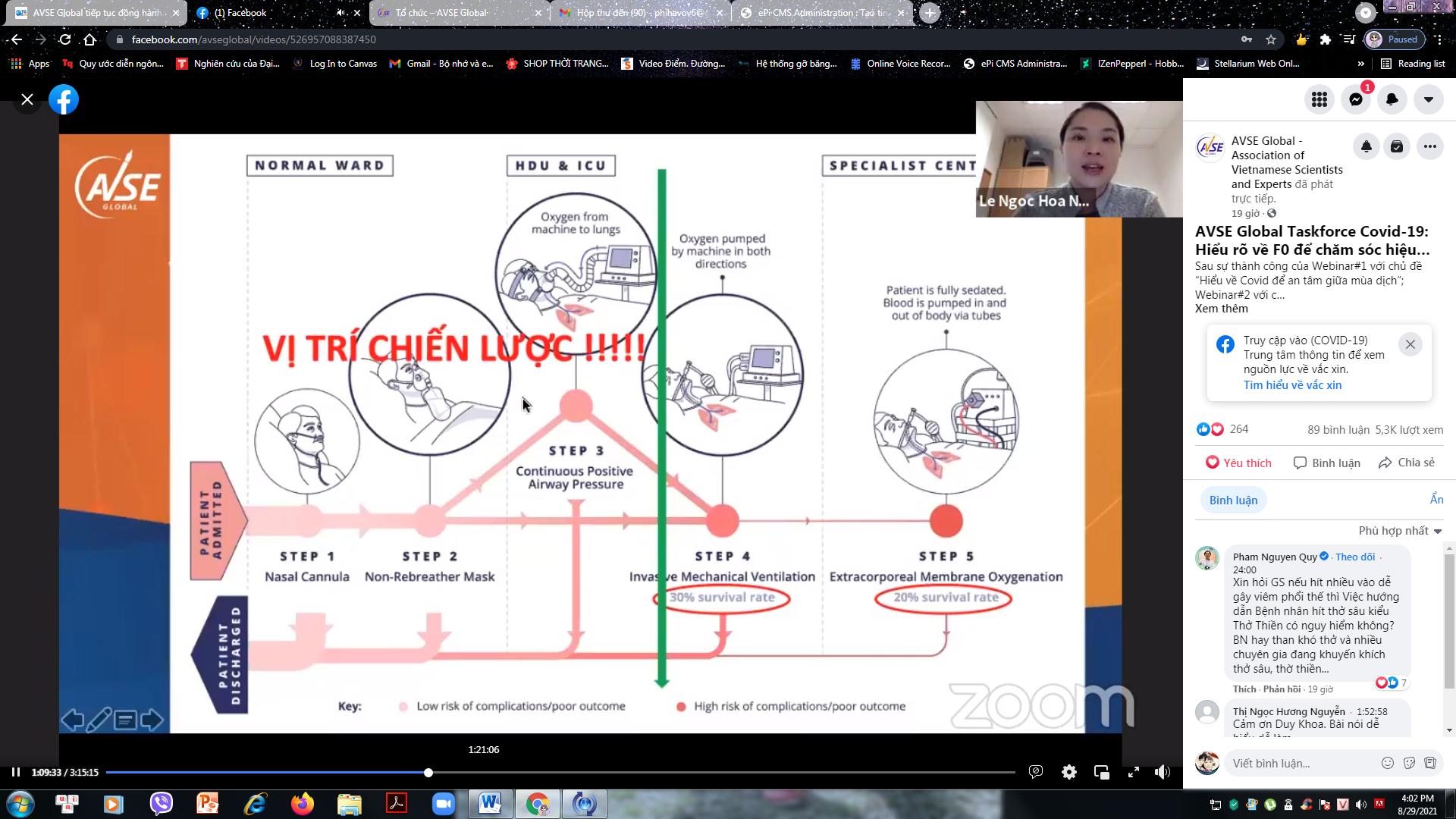Image resolution: width=1456 pixels, height=819 pixels.
Task: Click the emoji icon in the comment box
Action: click(x=1387, y=763)
